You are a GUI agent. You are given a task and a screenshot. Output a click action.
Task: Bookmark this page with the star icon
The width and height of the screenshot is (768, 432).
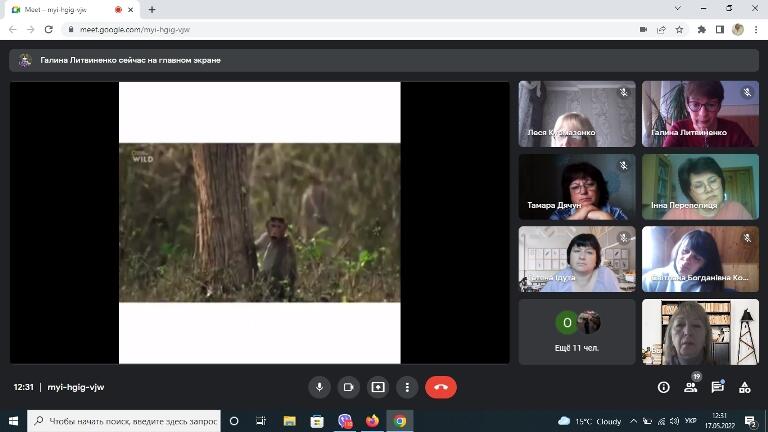tap(679, 29)
